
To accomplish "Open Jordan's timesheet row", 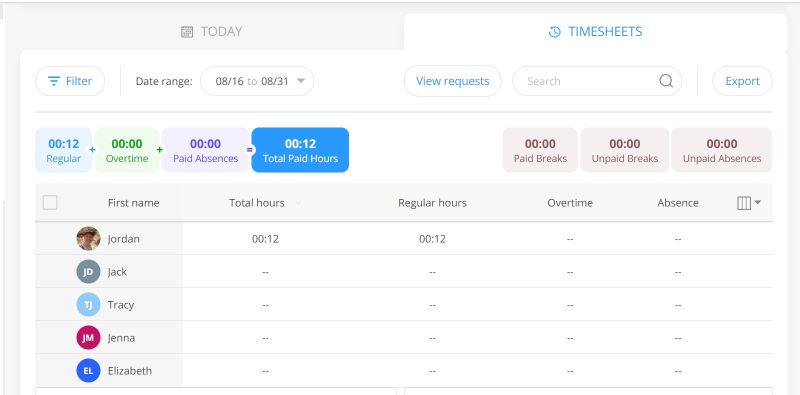I will (x=404, y=238).
